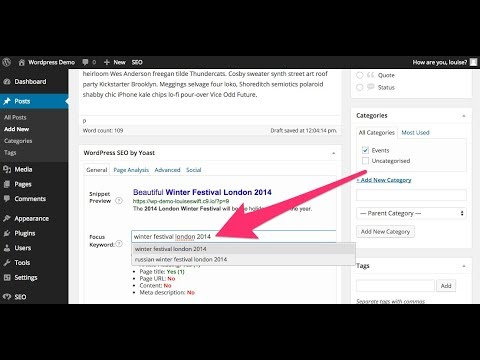Collapse the WordPress SEO by Yoast panel
The height and width of the screenshot is (360, 480).
pyautogui.click(x=333, y=153)
